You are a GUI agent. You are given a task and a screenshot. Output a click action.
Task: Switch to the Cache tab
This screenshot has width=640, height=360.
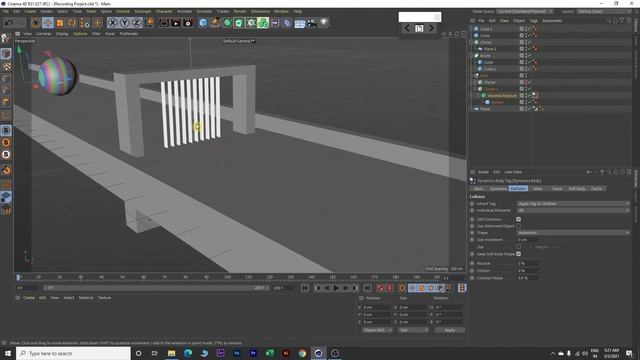pos(596,189)
